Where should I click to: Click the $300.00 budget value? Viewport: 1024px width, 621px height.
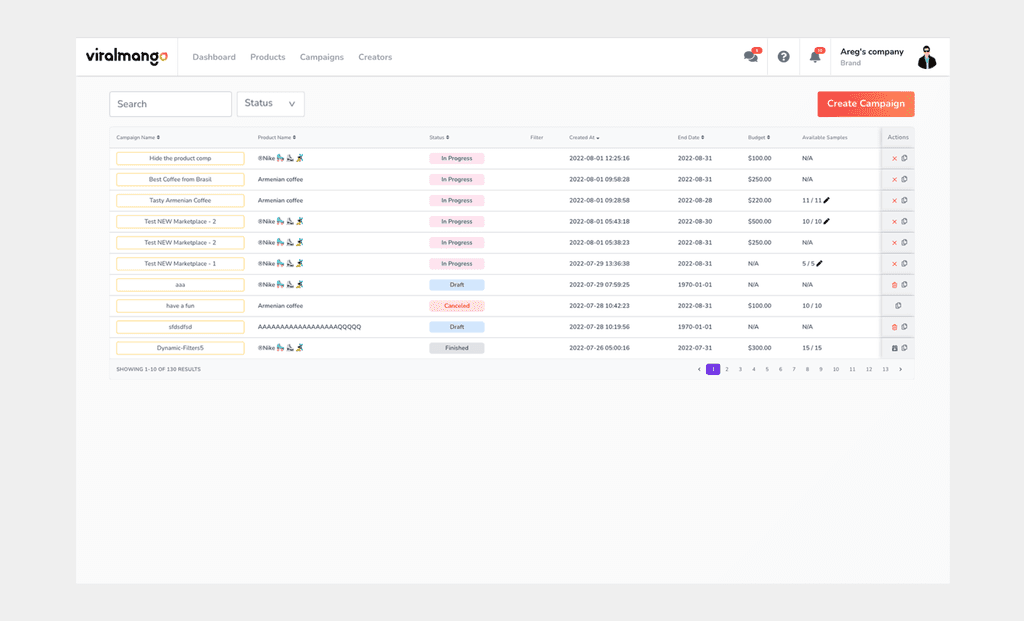(x=760, y=348)
